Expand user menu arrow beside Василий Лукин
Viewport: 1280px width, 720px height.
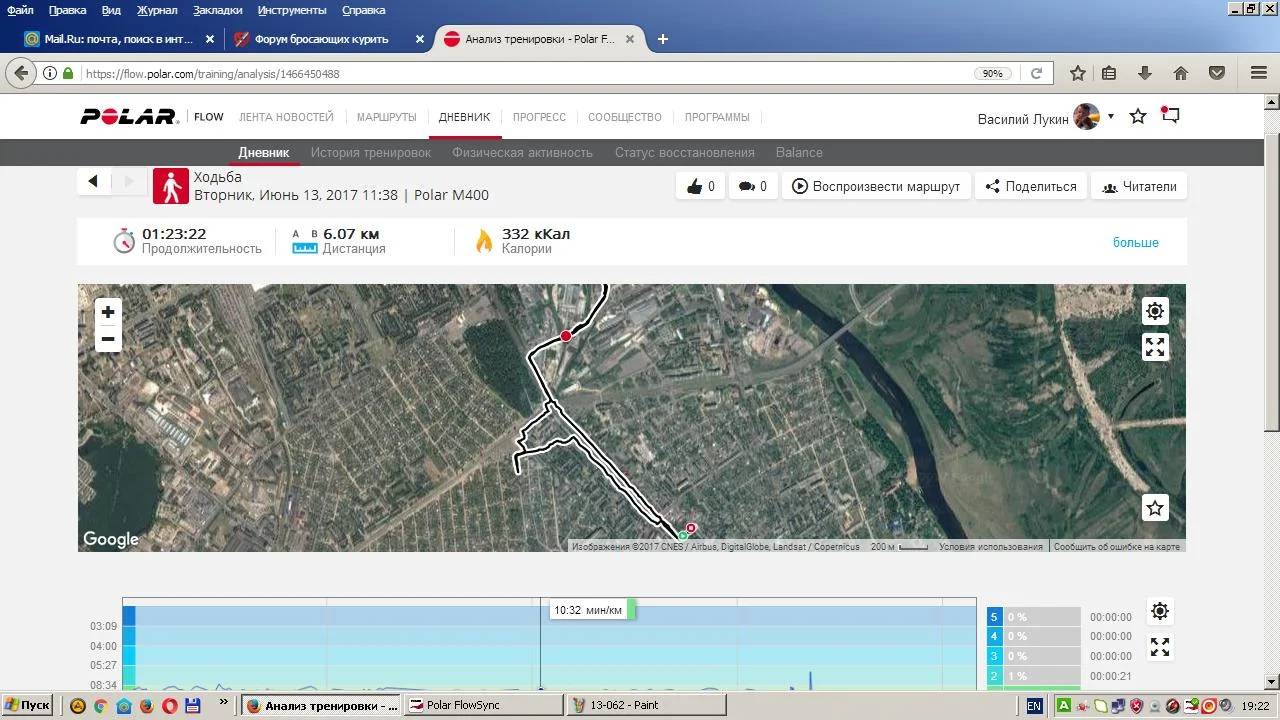(x=1110, y=117)
